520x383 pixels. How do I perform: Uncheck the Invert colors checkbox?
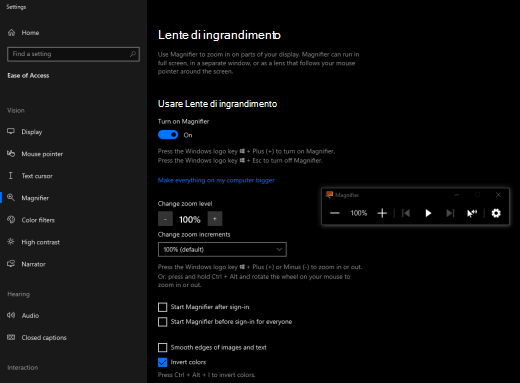coord(162,362)
